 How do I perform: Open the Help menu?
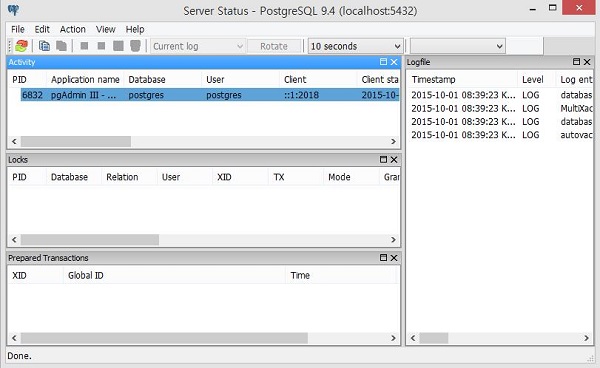click(135, 29)
